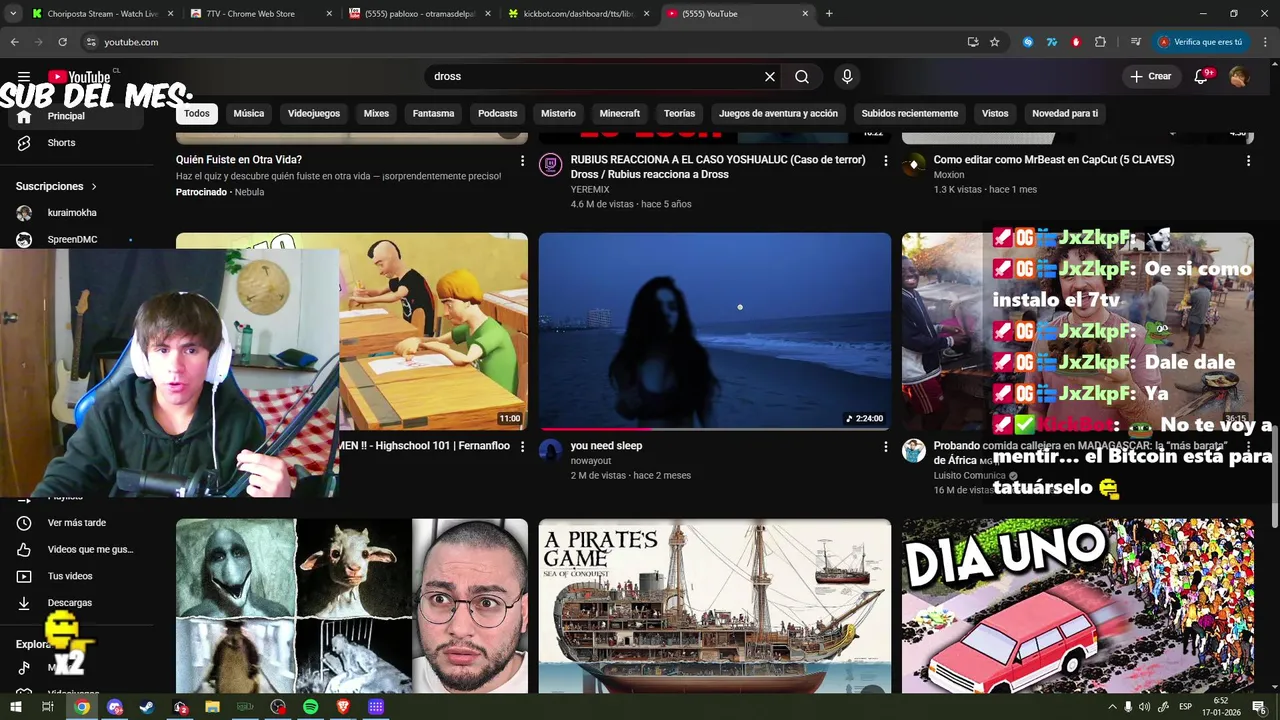Viewport: 1280px width, 720px height.
Task: Select the Teorías filter chip
Action: 679,113
